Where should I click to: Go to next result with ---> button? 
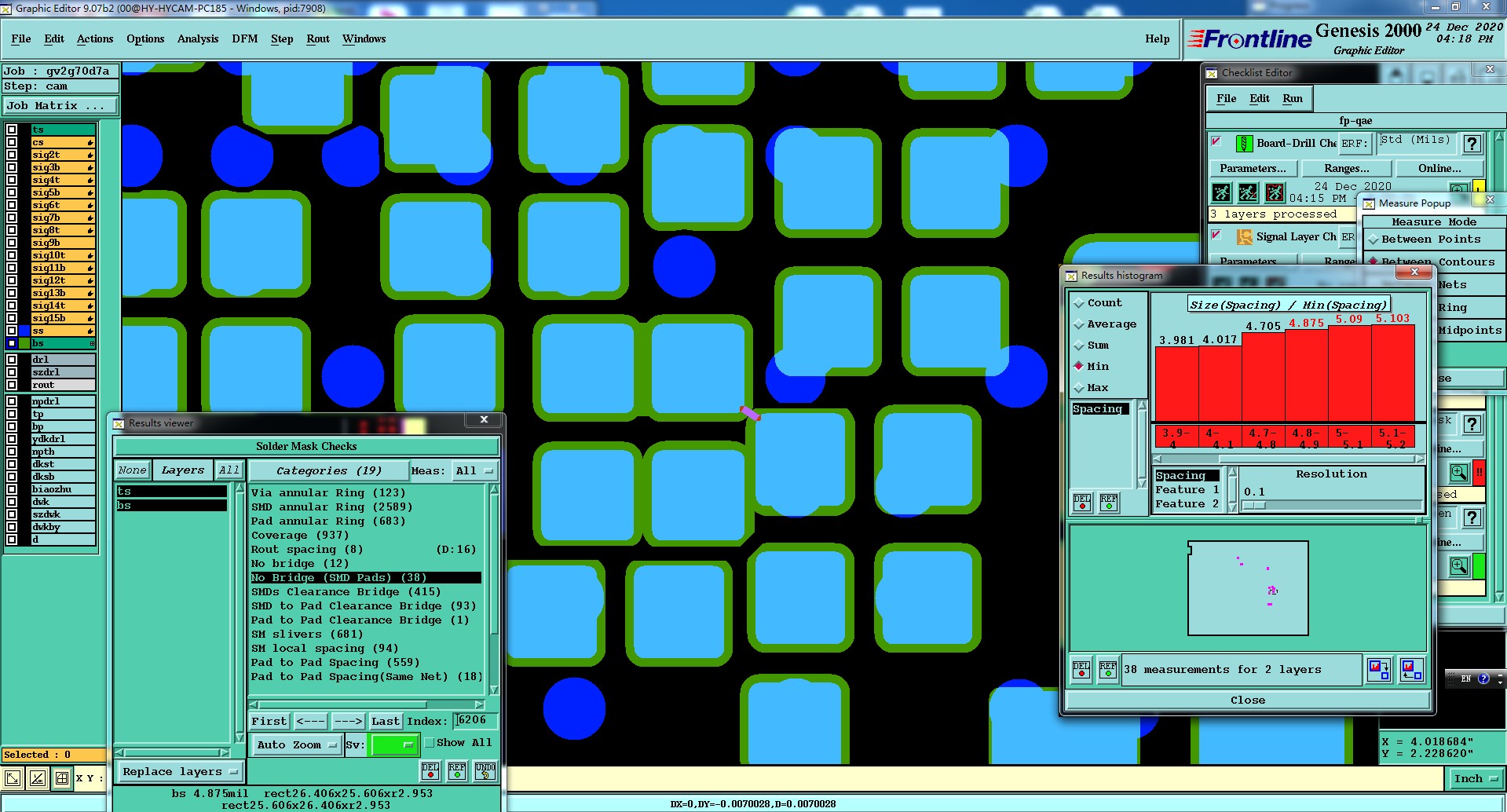(348, 721)
